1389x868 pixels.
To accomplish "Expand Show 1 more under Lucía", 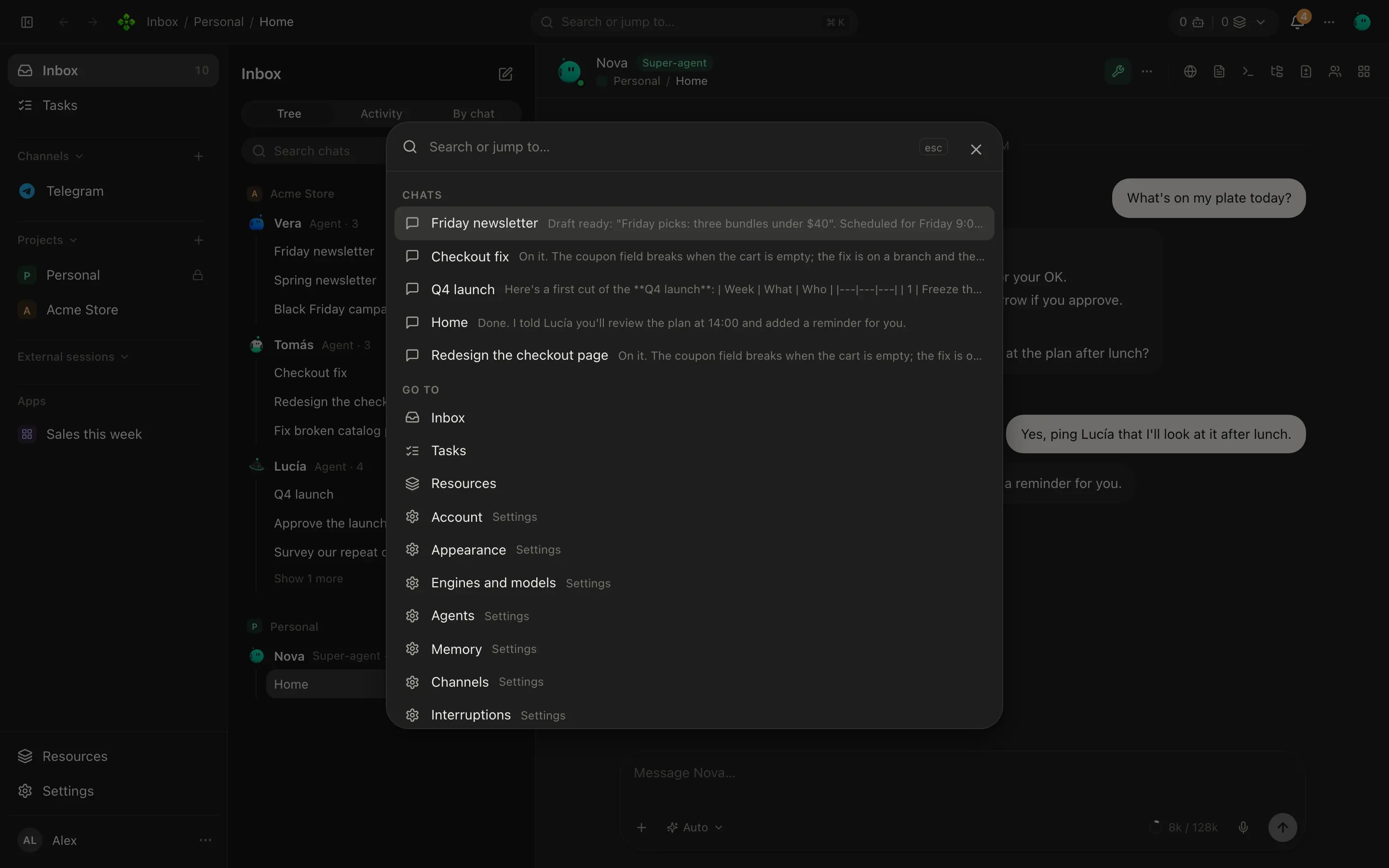I will pyautogui.click(x=308, y=579).
